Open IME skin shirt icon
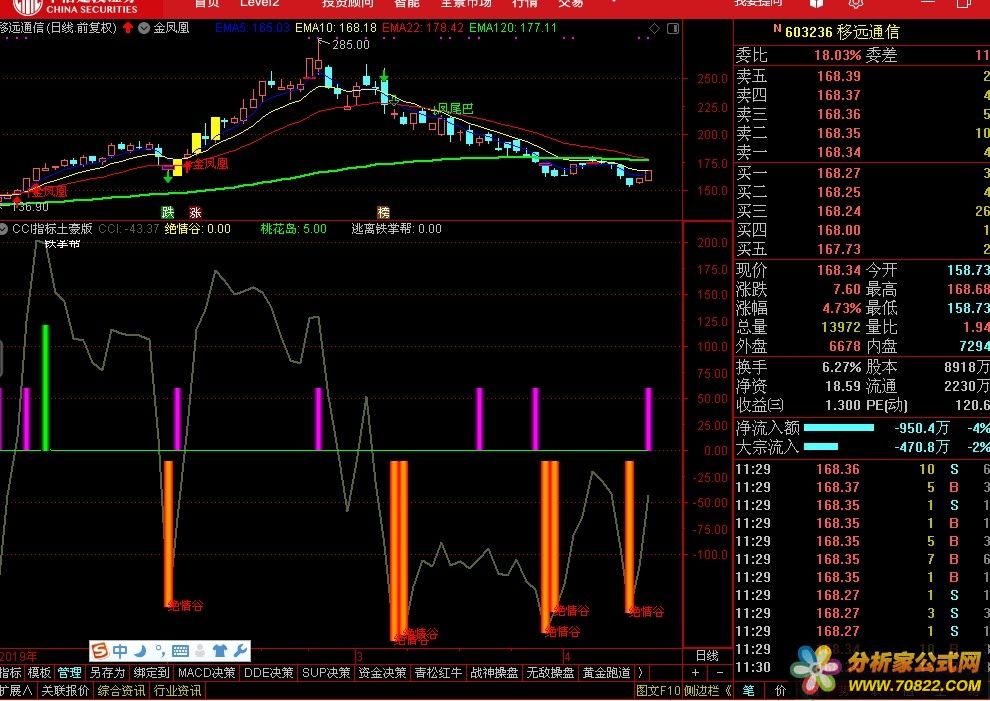990x701 pixels. coord(220,650)
